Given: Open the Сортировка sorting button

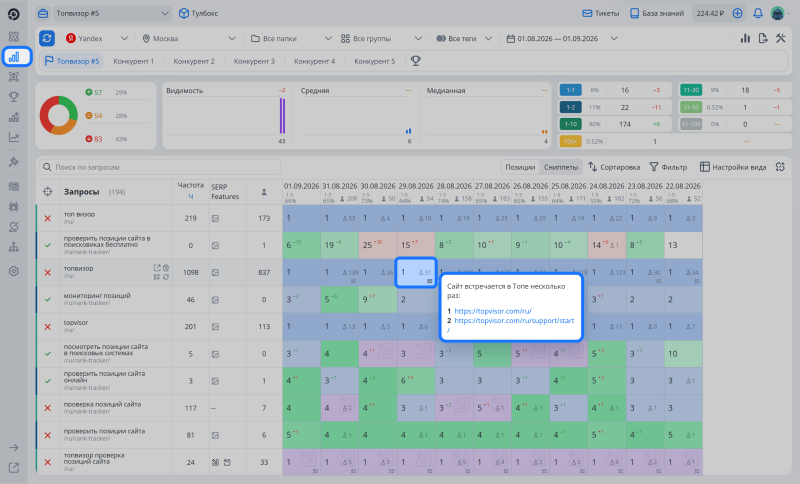Looking at the screenshot, I should click(x=614, y=167).
